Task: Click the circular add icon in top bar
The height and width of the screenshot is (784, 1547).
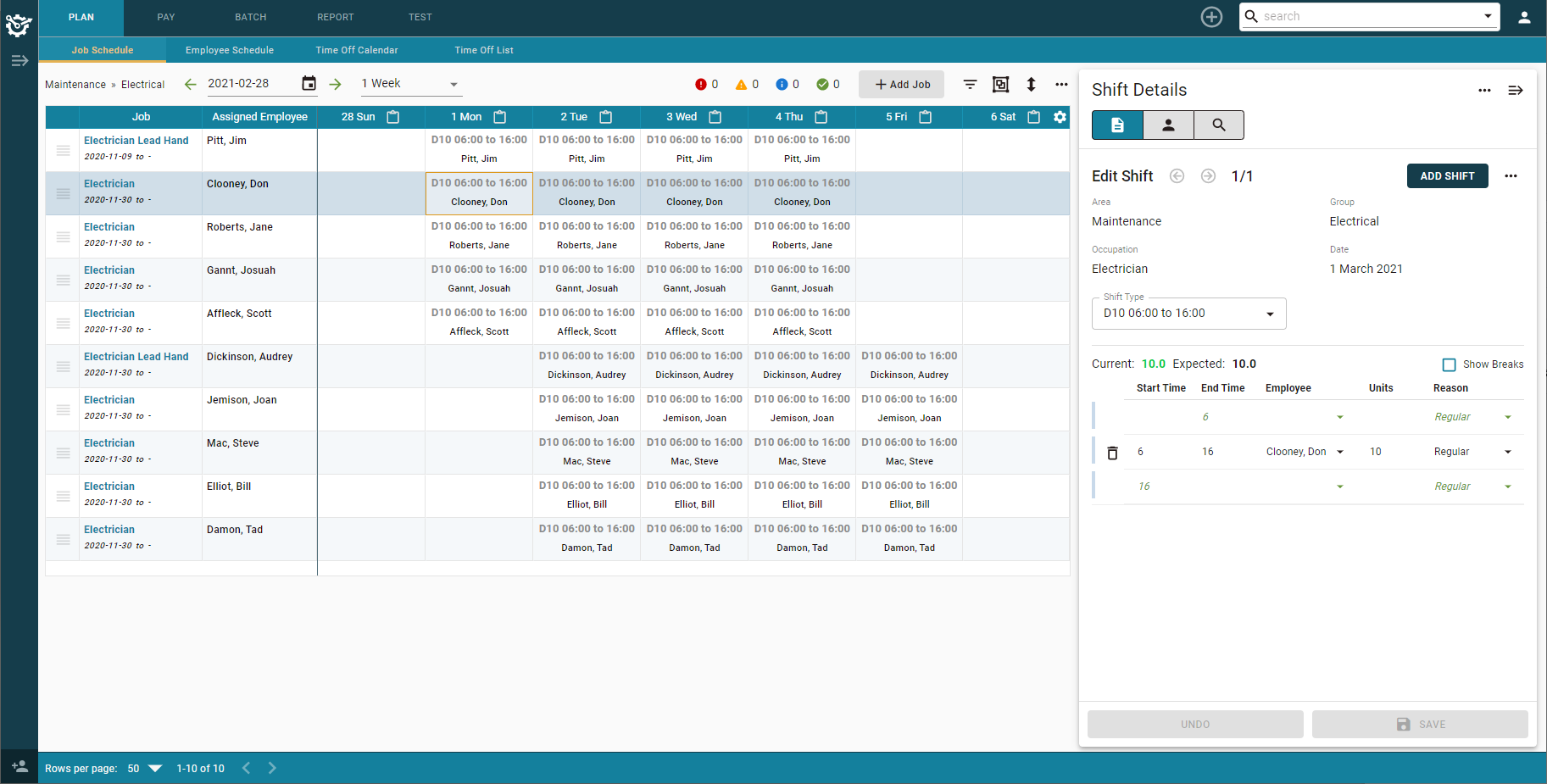Action: (x=1211, y=16)
